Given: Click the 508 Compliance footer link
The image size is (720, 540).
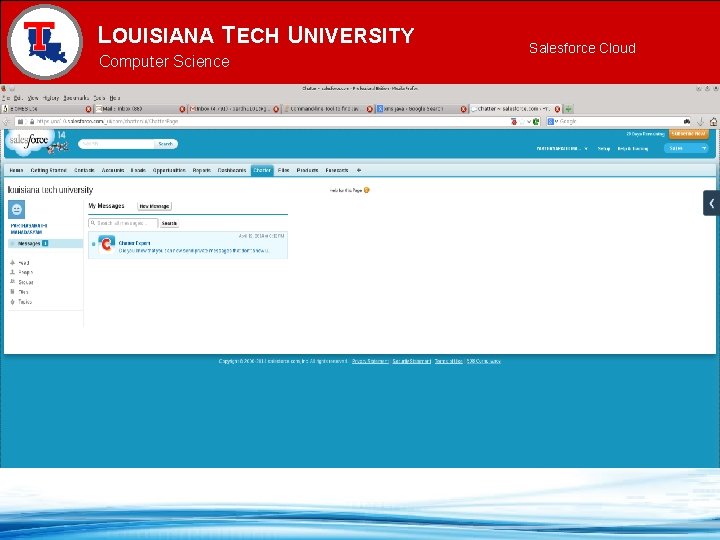Looking at the screenshot, I should click(484, 361).
